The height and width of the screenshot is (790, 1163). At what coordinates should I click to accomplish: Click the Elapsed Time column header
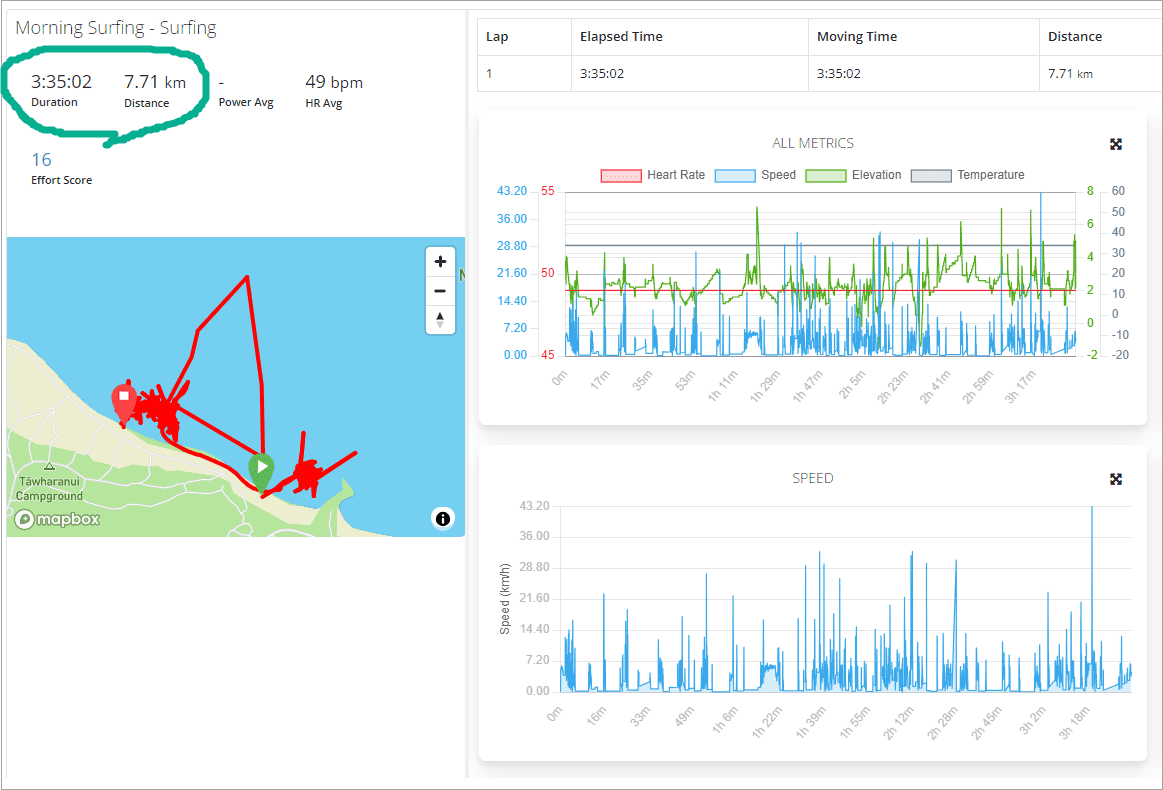tap(689, 37)
